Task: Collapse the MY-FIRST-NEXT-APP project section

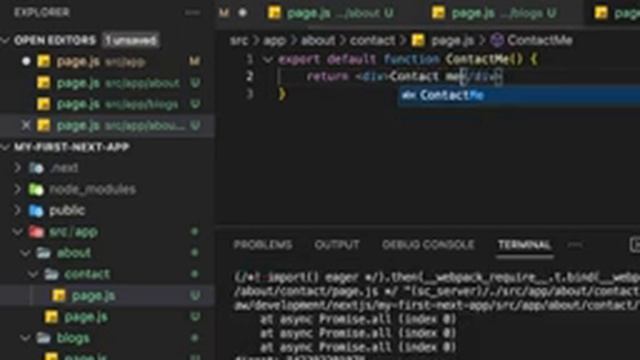Action: coord(5,147)
